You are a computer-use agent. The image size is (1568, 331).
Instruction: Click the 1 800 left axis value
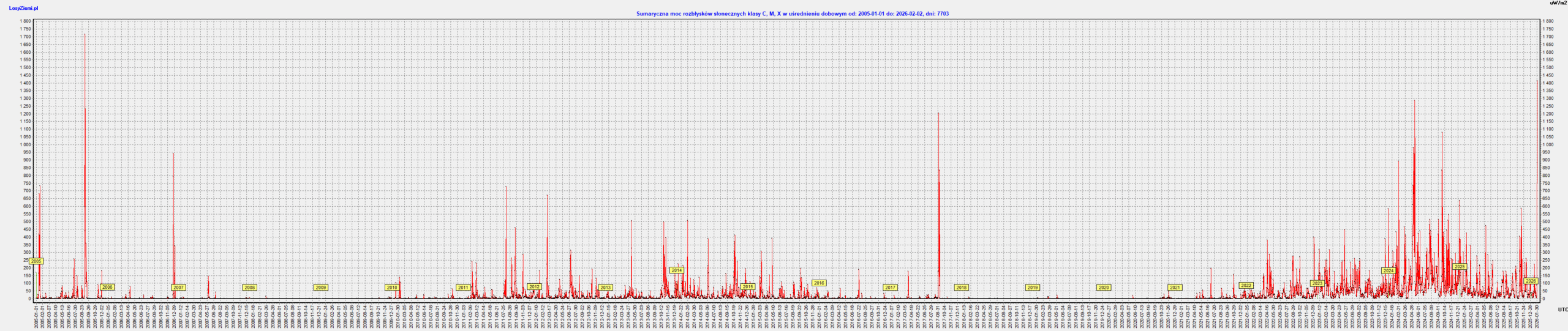[25, 21]
